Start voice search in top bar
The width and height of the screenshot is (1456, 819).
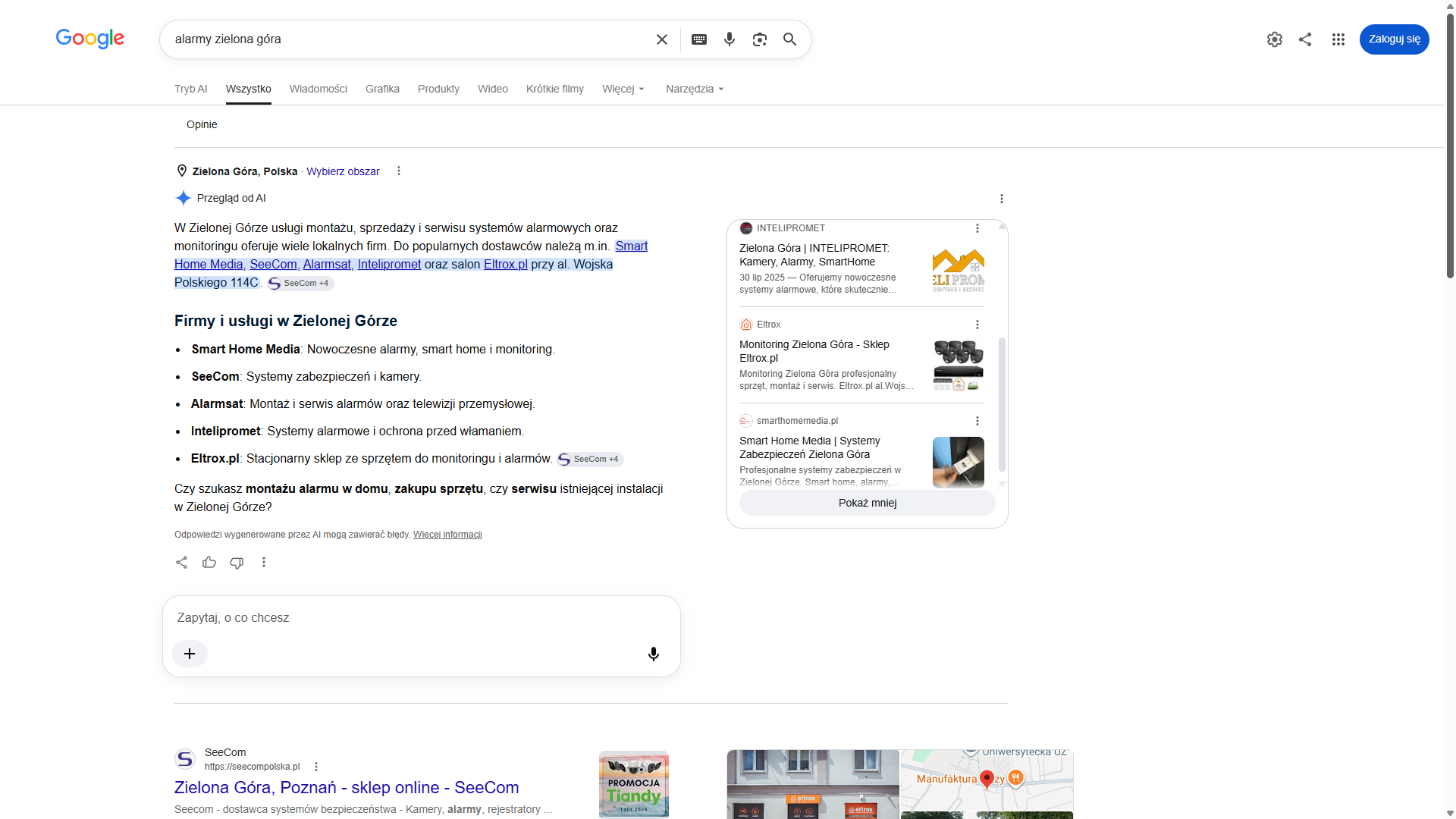[730, 39]
